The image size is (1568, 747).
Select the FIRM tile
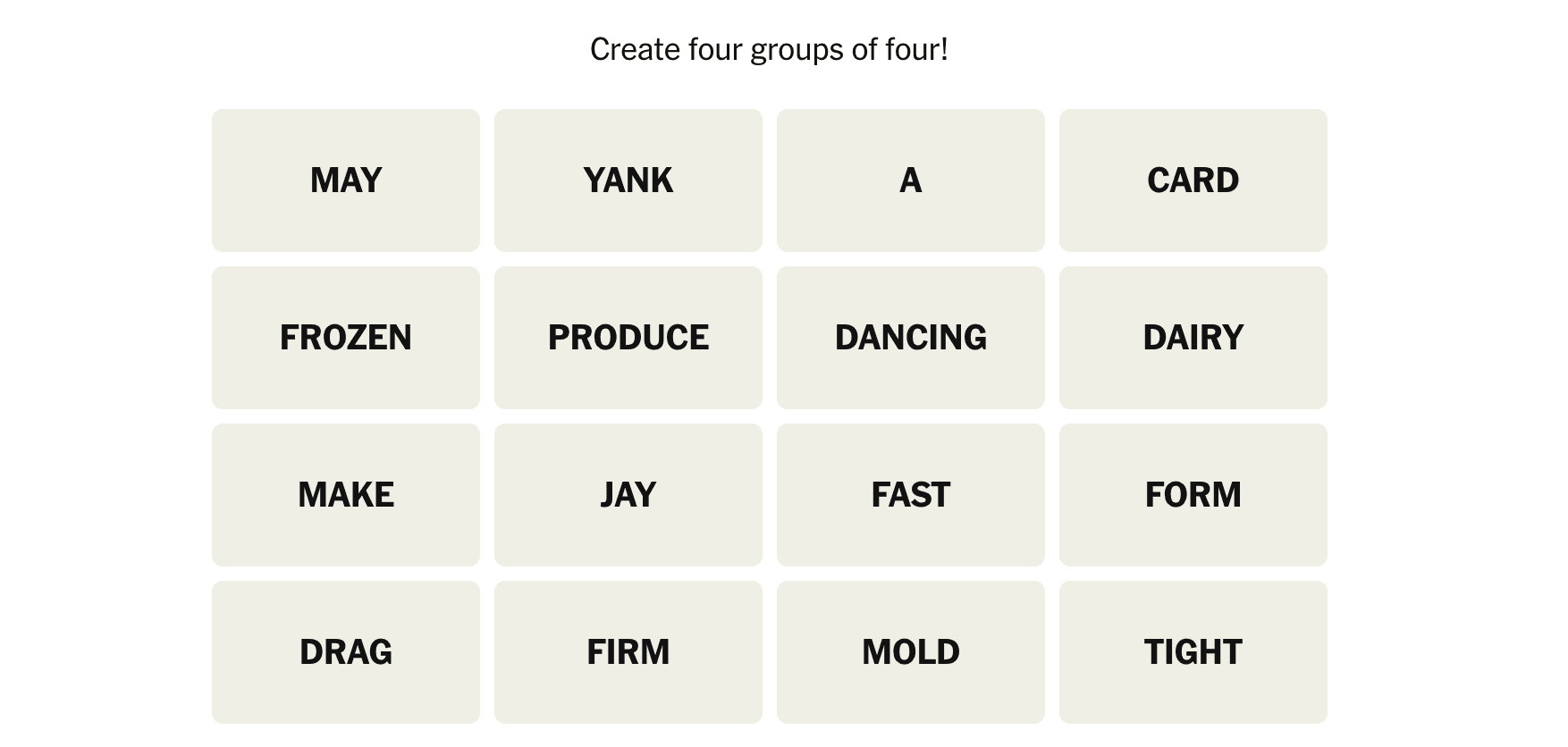point(628,652)
